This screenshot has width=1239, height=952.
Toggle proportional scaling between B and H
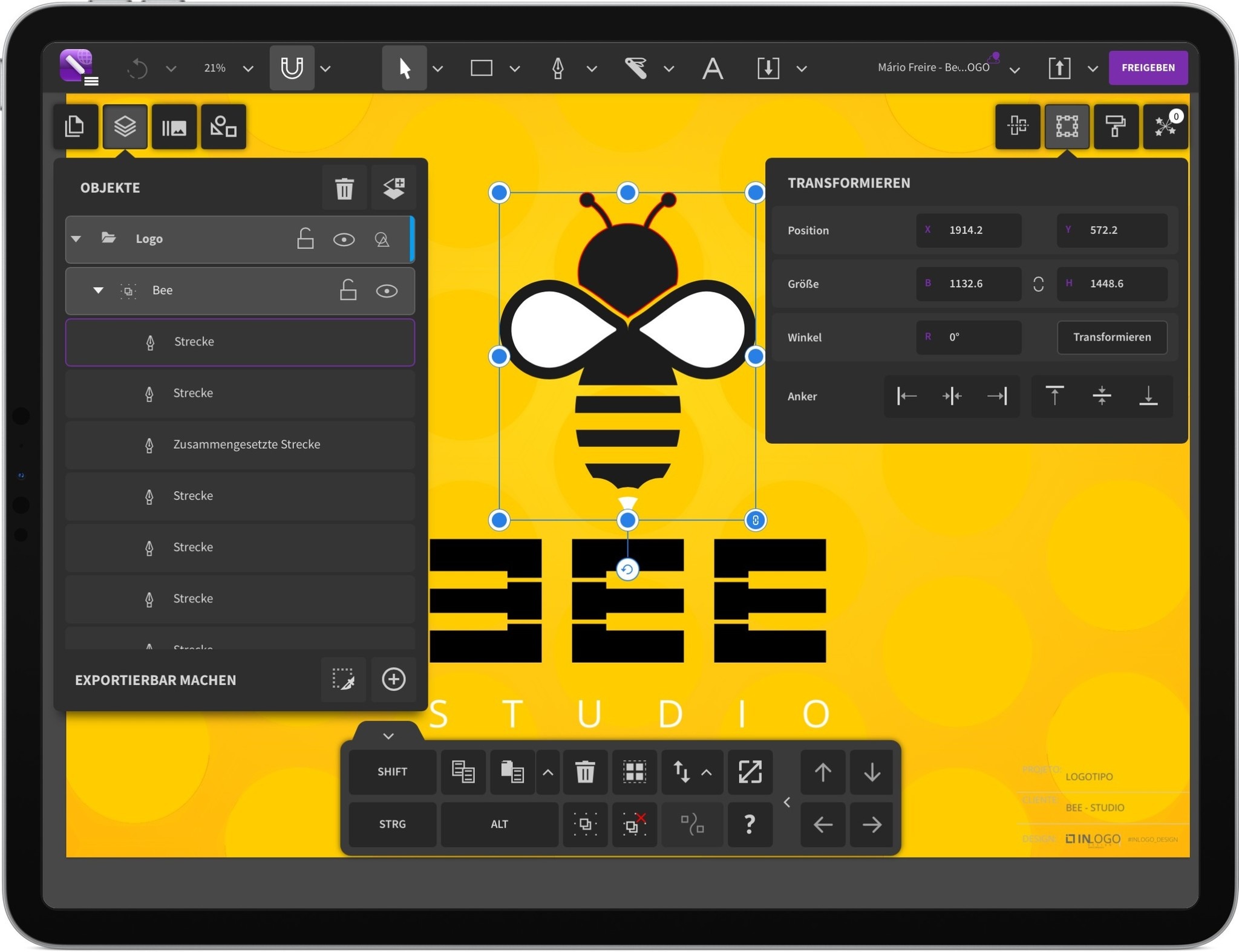pos(1038,284)
